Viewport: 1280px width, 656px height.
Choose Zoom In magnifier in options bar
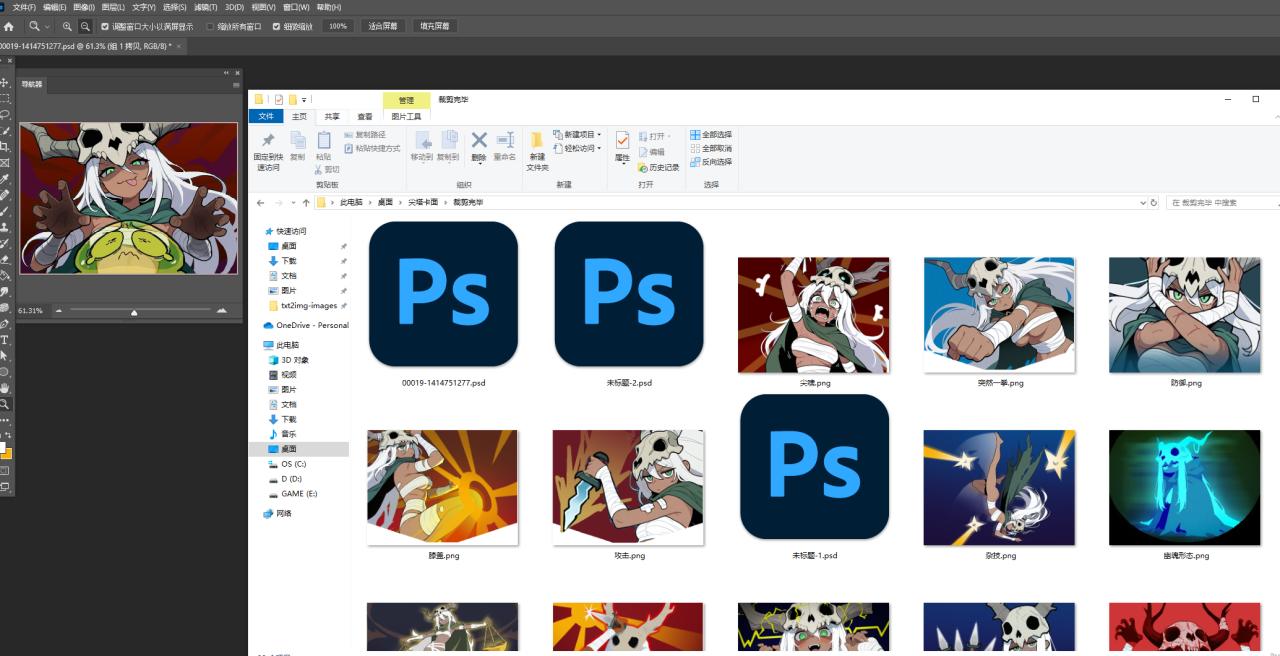67,26
